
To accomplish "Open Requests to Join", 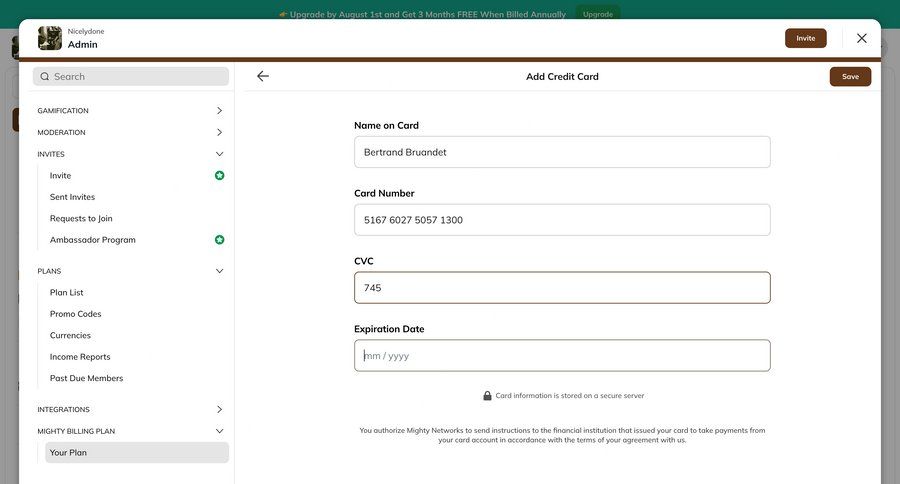I will (x=81, y=219).
